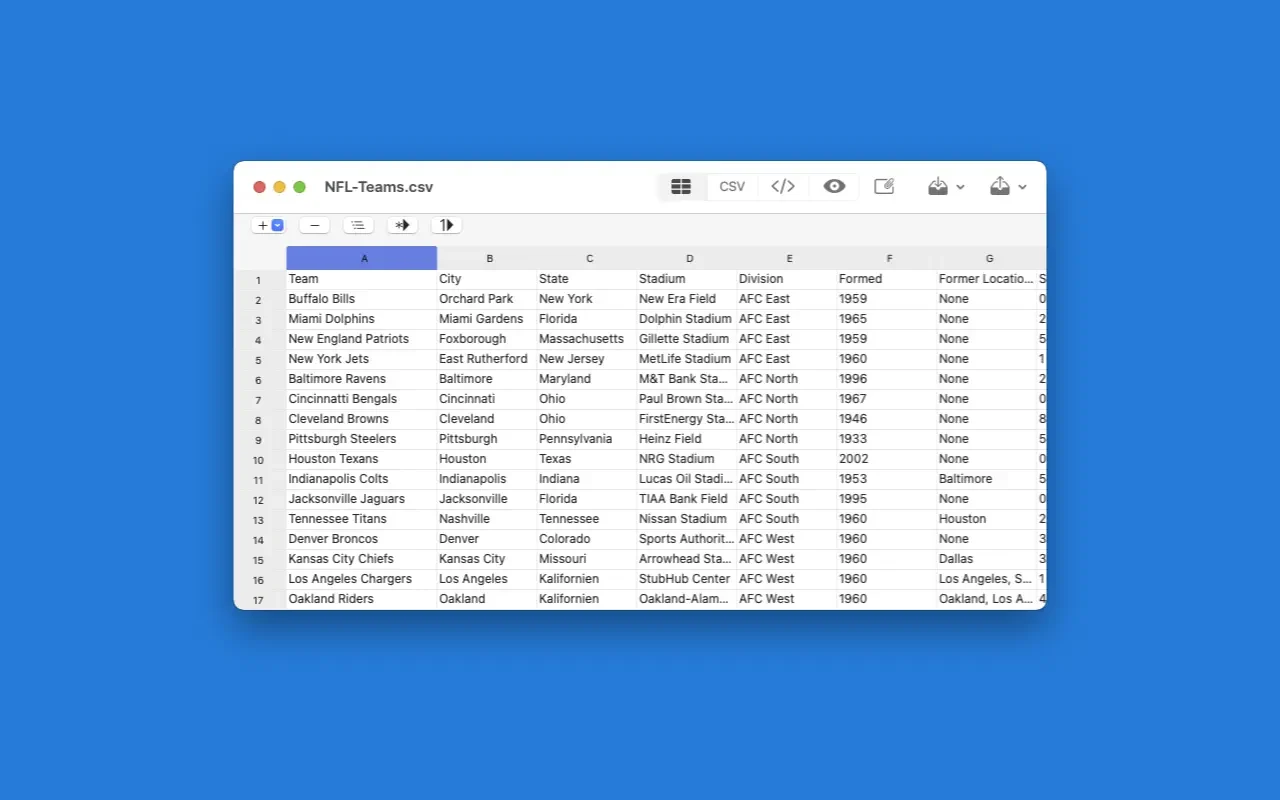Click the number 1 arrow toolbar button
The height and width of the screenshot is (800, 1280).
(446, 226)
